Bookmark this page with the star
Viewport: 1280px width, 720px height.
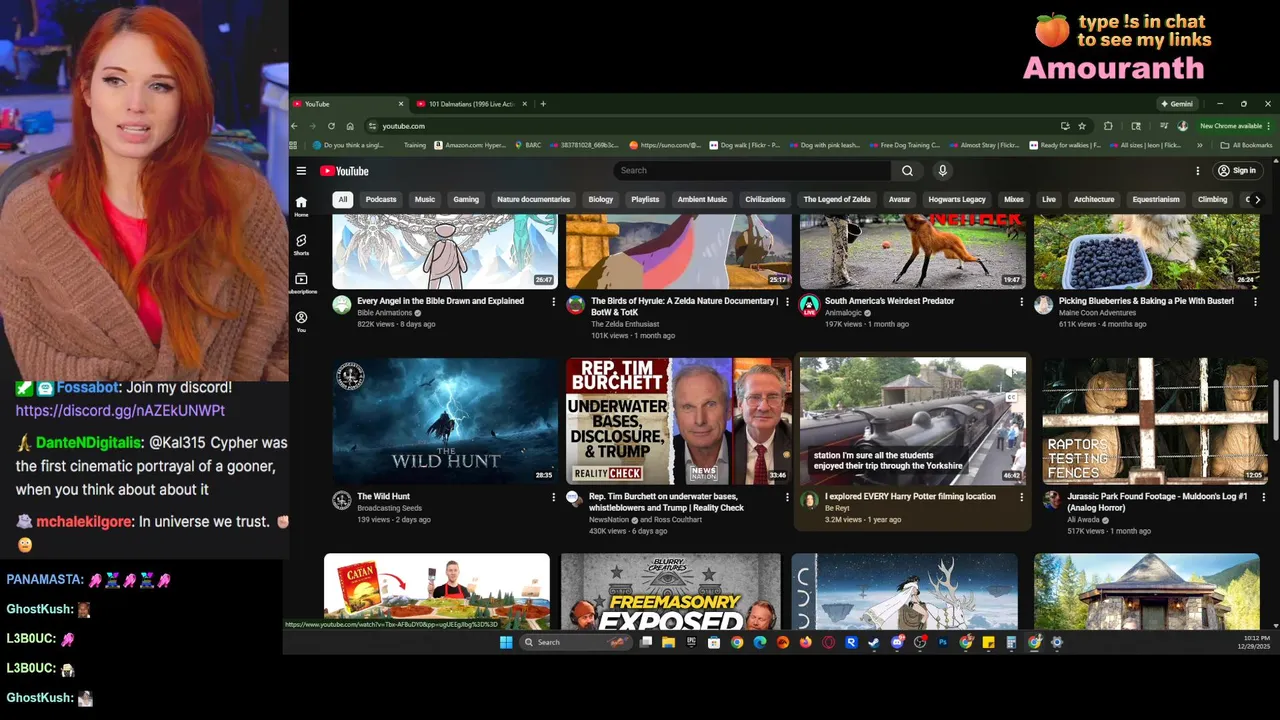coord(1082,126)
